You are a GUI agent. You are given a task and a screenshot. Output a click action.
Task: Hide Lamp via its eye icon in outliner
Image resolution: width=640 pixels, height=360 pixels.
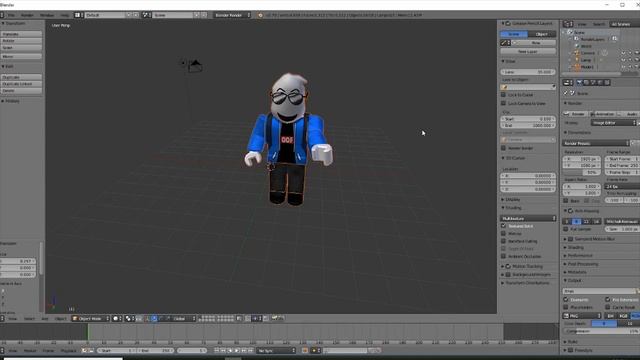(623, 60)
